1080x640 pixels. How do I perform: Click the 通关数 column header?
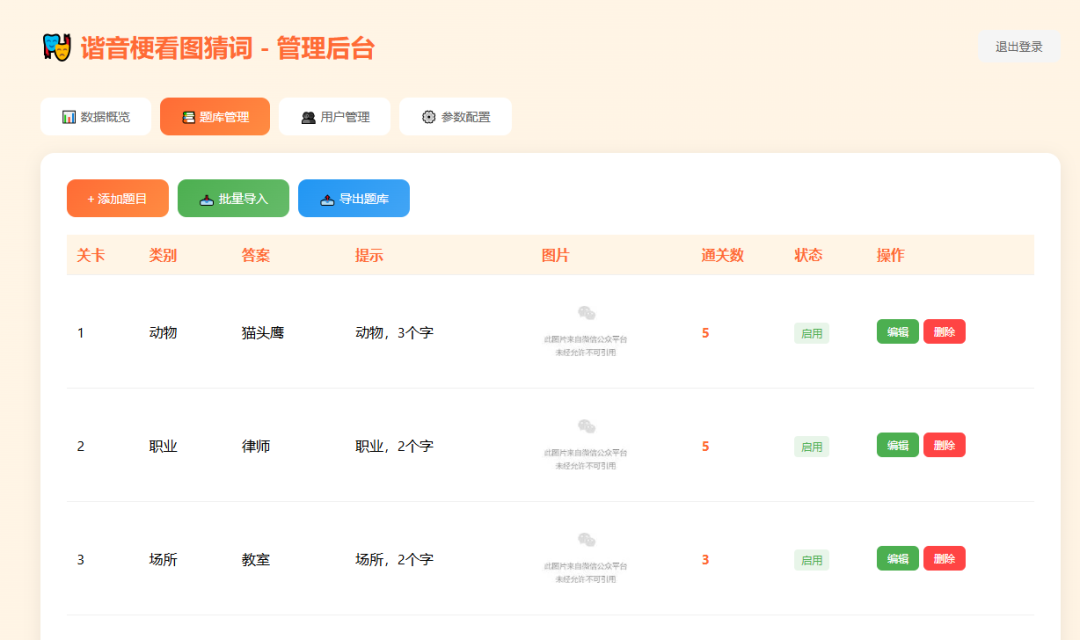(723, 256)
